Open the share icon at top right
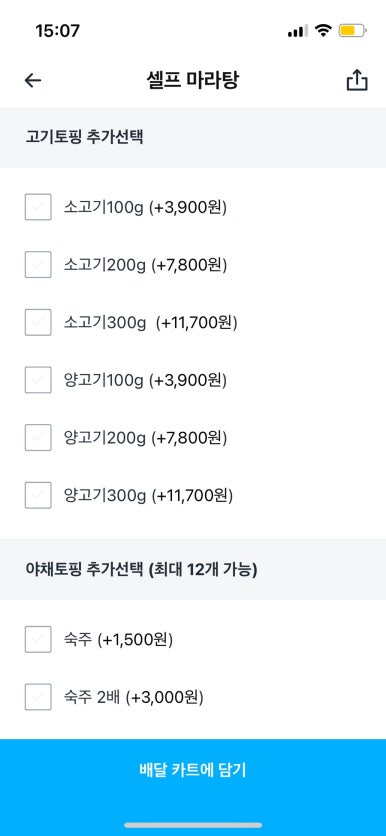The image size is (386, 836). click(x=357, y=81)
